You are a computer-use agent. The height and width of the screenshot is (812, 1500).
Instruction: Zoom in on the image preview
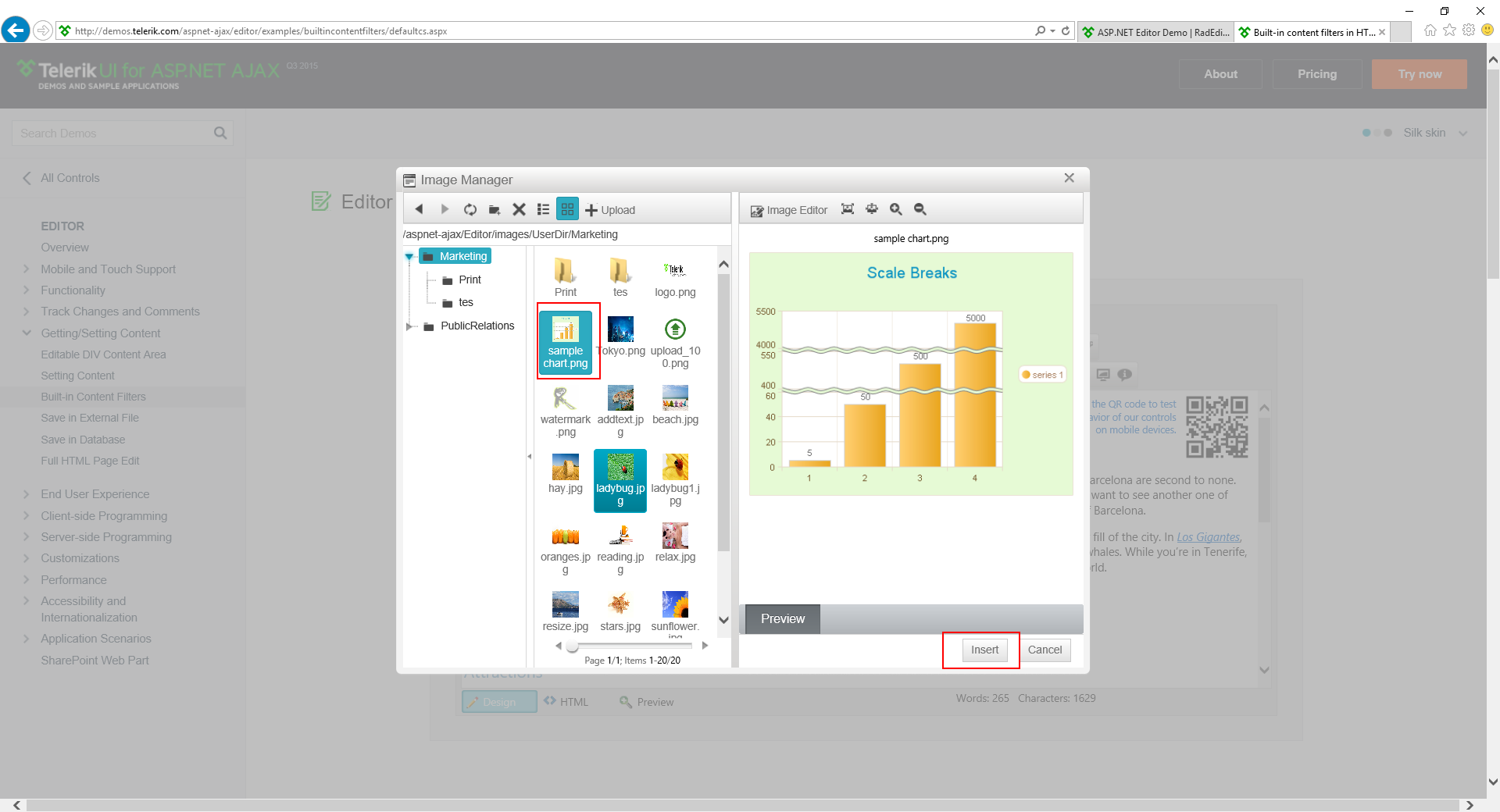(x=896, y=209)
